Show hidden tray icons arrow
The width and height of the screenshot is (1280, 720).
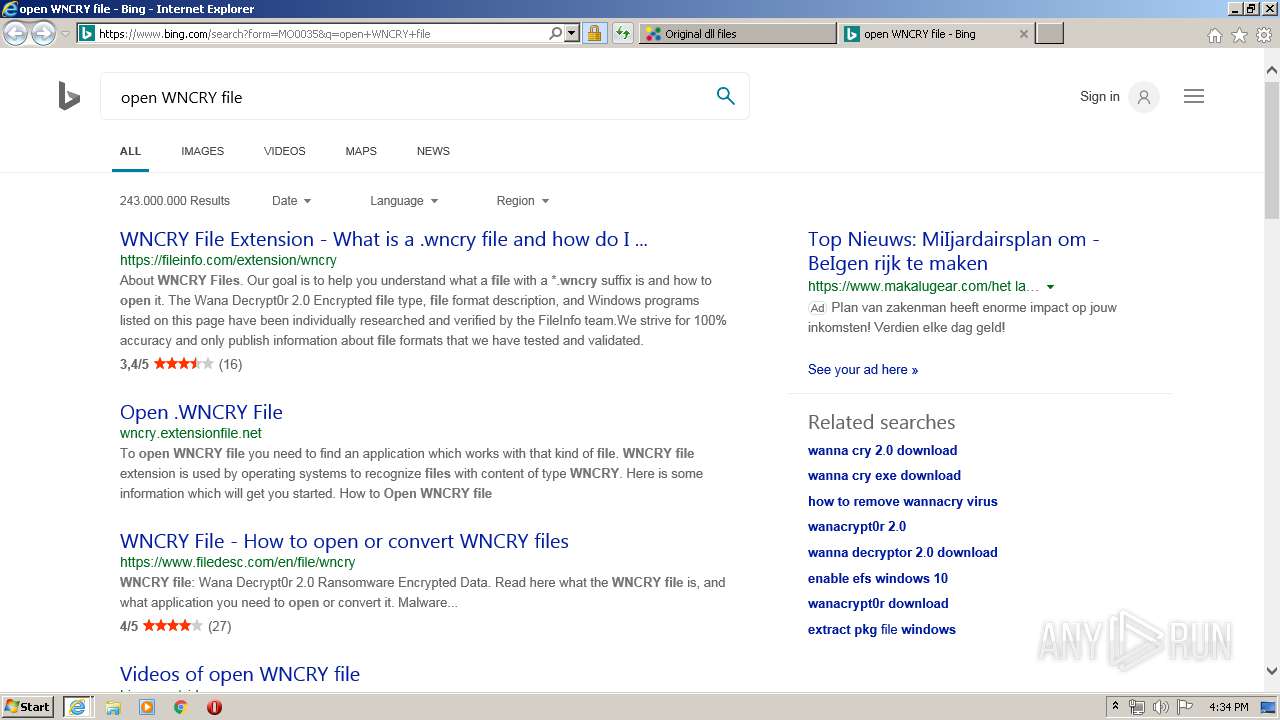click(x=1115, y=707)
